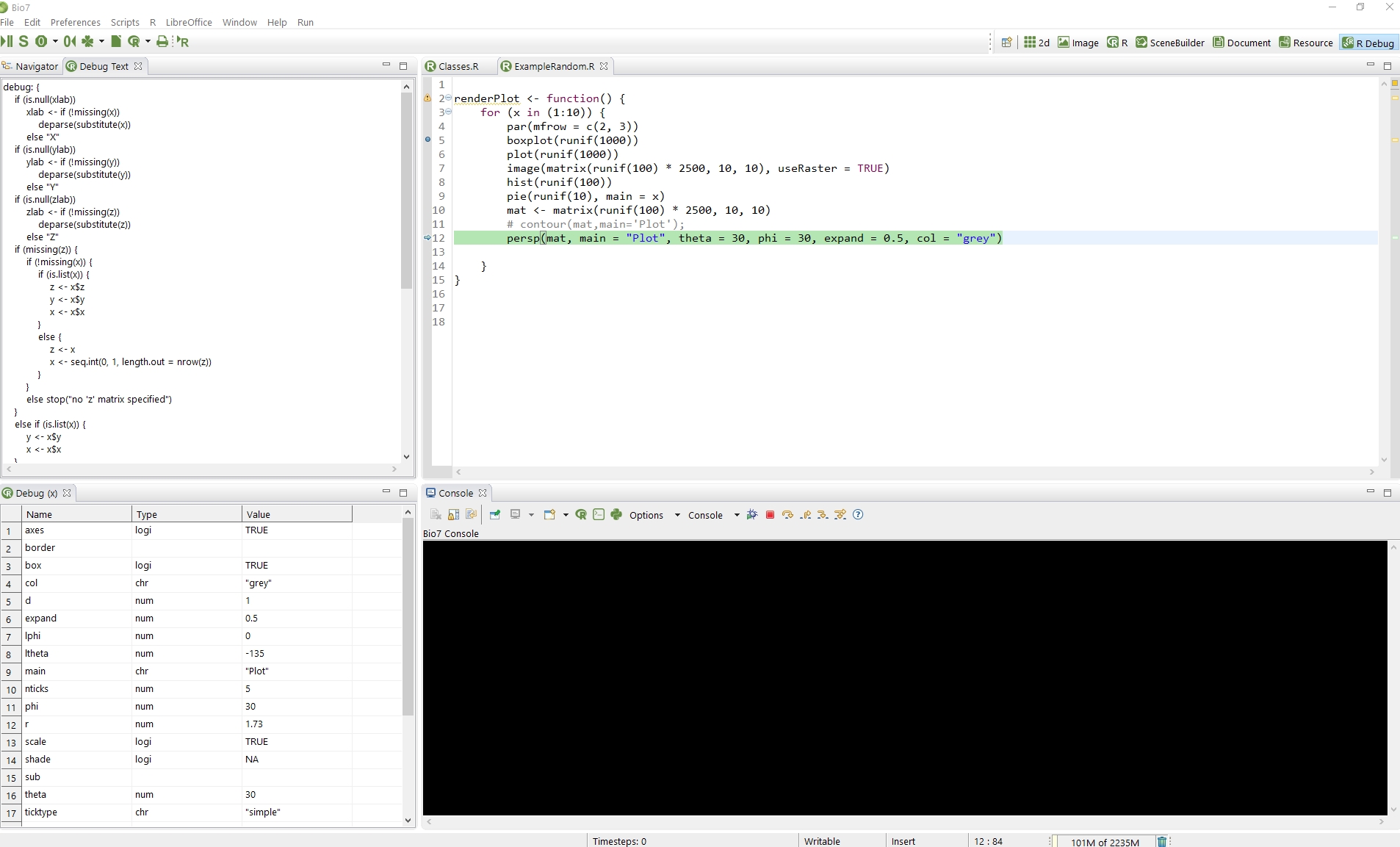Open the Preferences menu
Screen dimensions: 1400x847
tap(75, 22)
